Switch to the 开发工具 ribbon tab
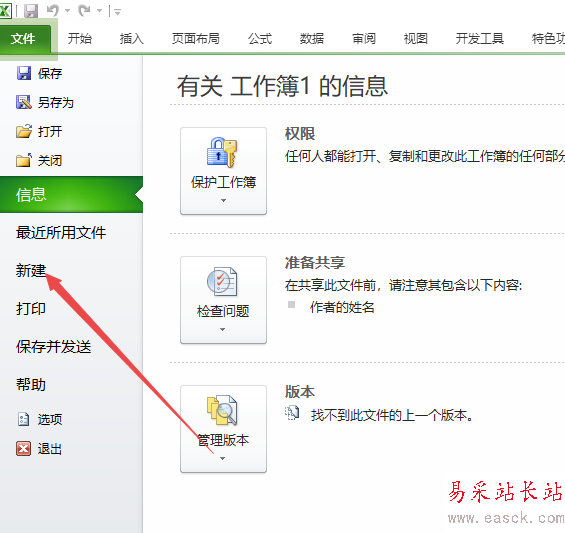Image resolution: width=565 pixels, height=533 pixels. pos(480,38)
